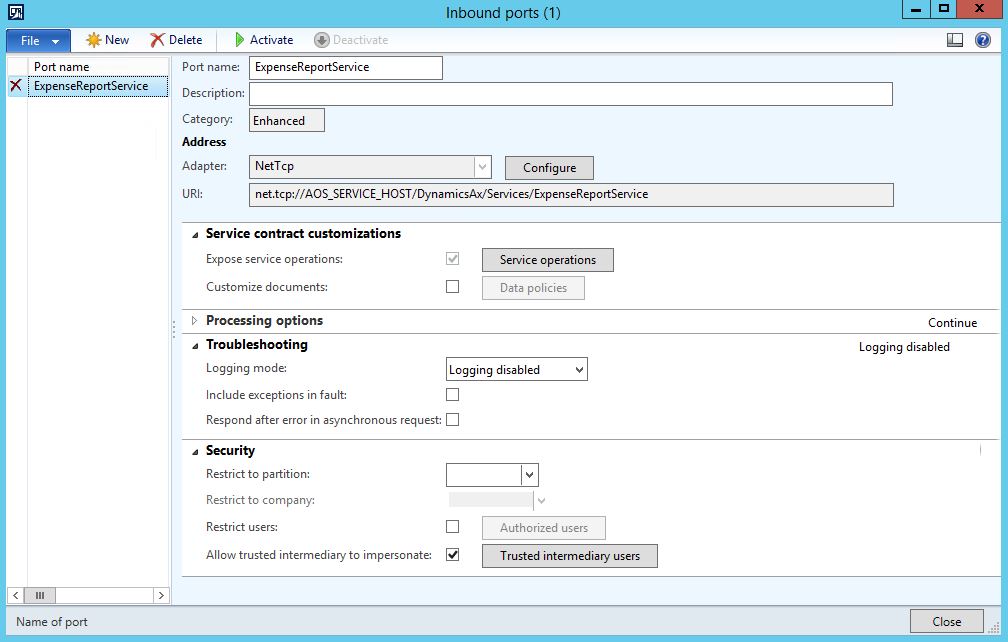Viewport: 1008px width, 642px height.
Task: Expand the Processing options section
Action: pyautogui.click(x=195, y=320)
